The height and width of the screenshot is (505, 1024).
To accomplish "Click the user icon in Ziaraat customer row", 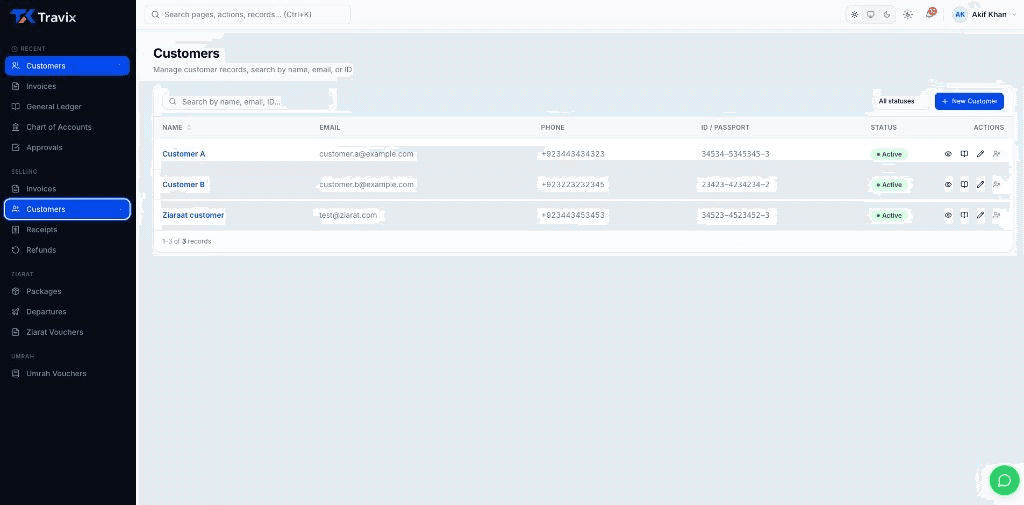I will [997, 215].
